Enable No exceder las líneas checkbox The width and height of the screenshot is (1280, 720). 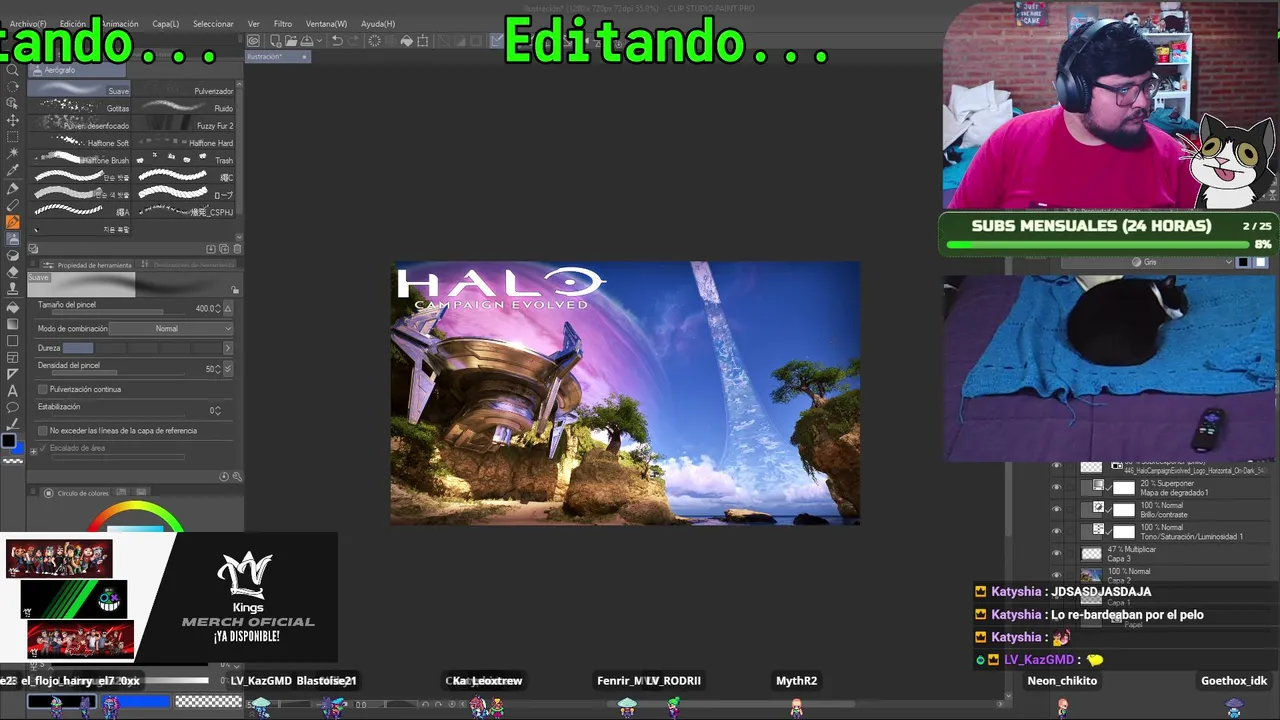42,431
